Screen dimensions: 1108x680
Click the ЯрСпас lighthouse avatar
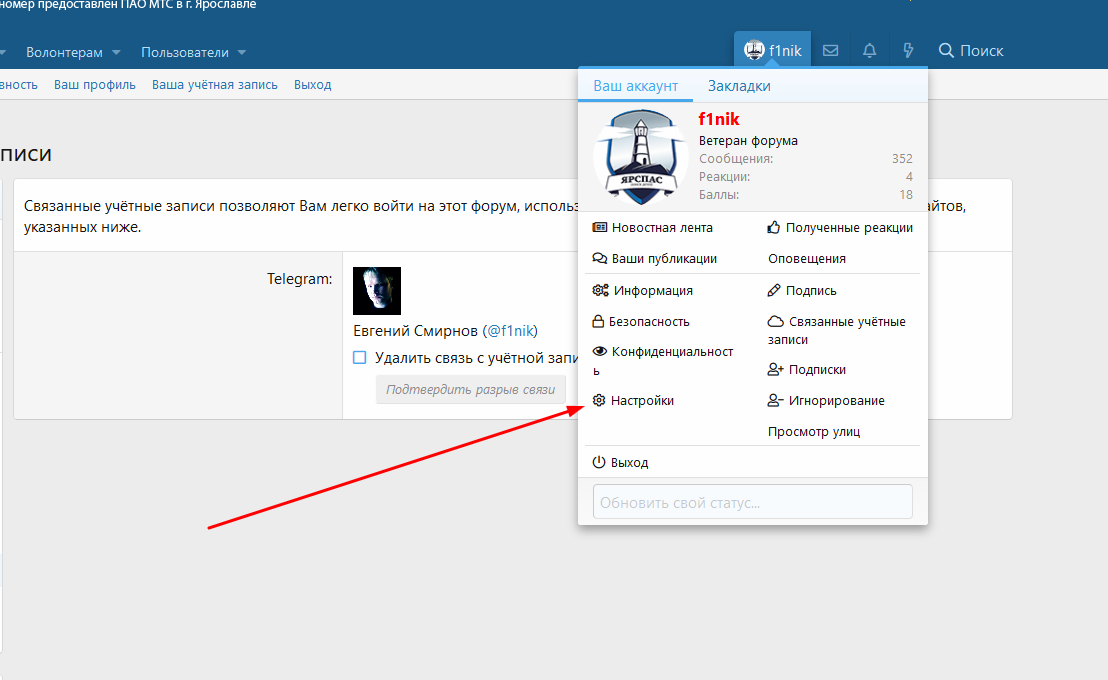(640, 156)
